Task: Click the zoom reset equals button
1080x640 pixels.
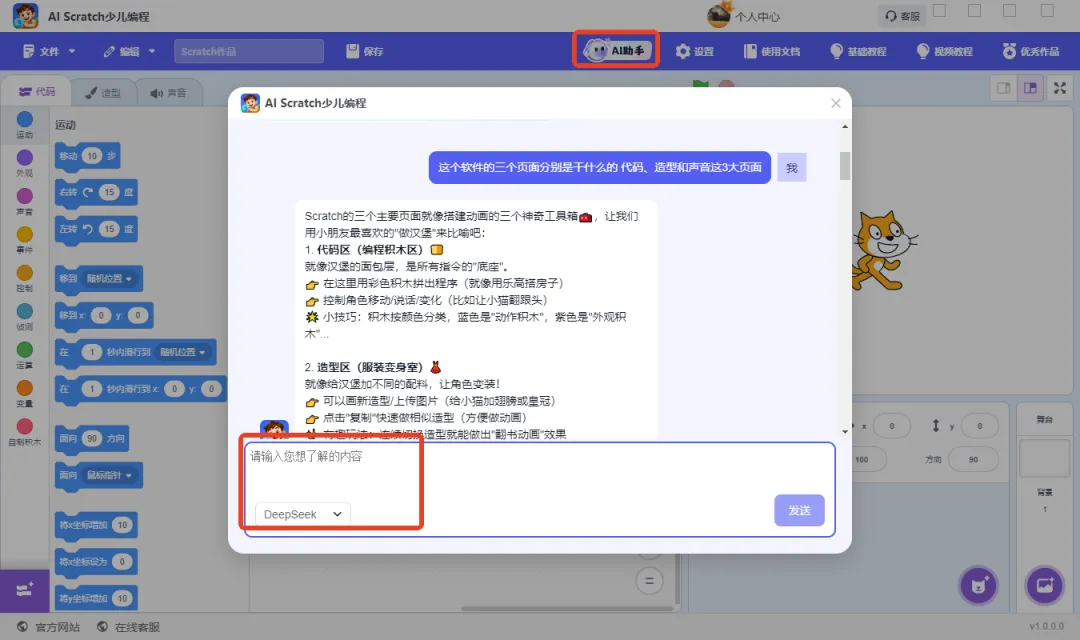Action: [649, 581]
